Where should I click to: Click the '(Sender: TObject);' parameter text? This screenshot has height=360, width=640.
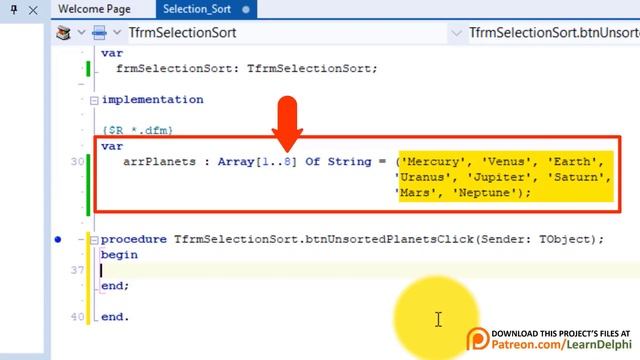(x=539, y=239)
